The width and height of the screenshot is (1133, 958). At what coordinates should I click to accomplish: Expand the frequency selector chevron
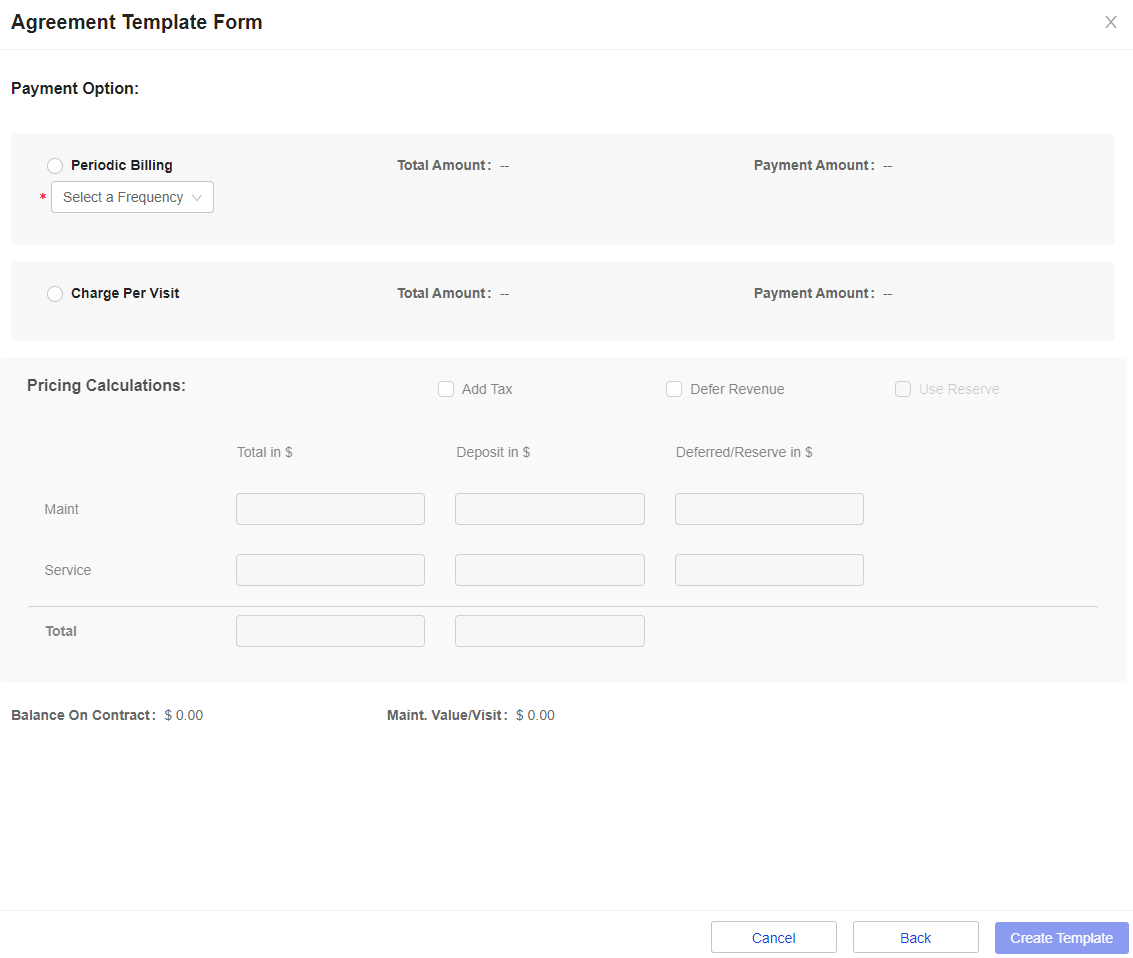pyautogui.click(x=198, y=197)
